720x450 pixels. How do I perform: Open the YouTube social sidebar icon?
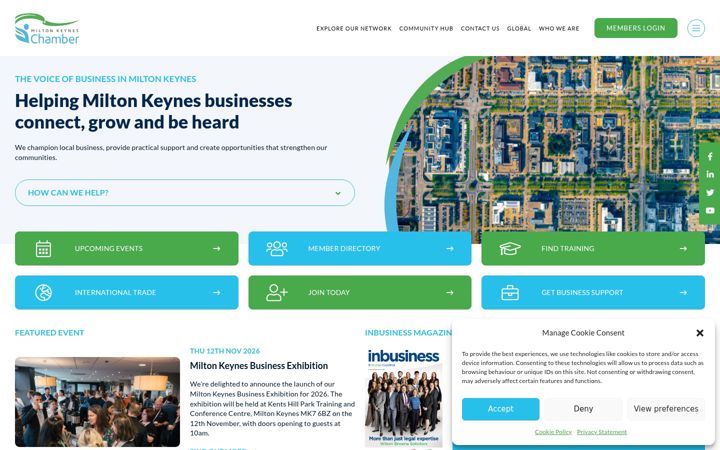pyautogui.click(x=710, y=210)
